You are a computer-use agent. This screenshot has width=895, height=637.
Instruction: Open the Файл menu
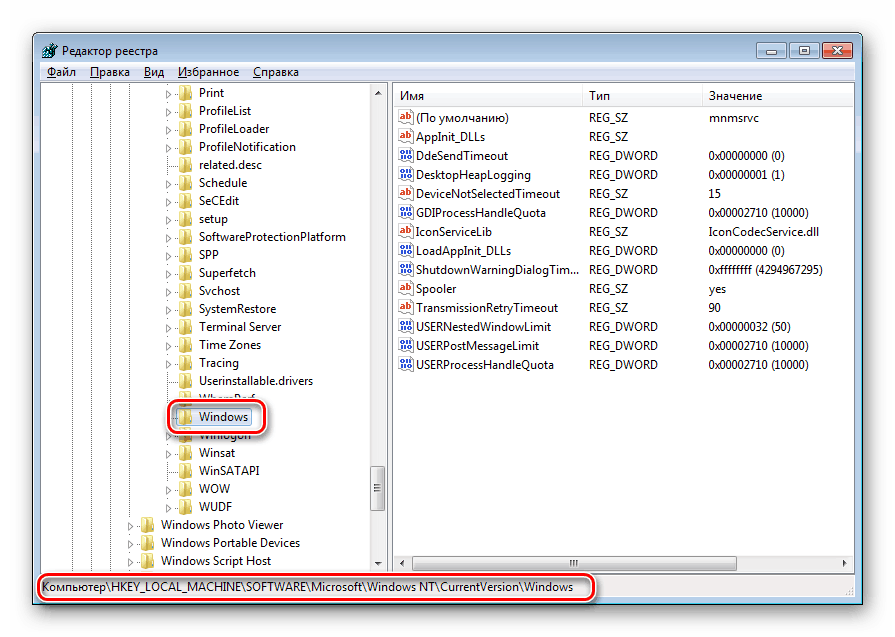coord(61,72)
